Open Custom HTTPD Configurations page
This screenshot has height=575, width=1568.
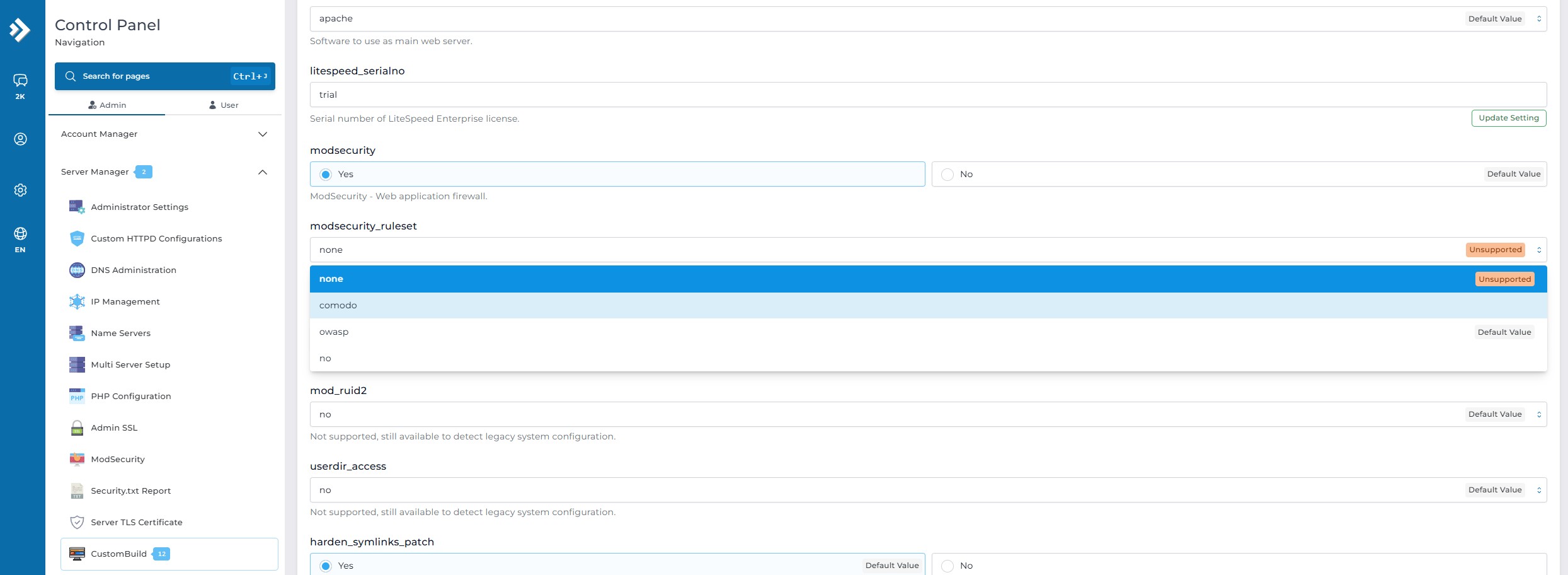(156, 238)
